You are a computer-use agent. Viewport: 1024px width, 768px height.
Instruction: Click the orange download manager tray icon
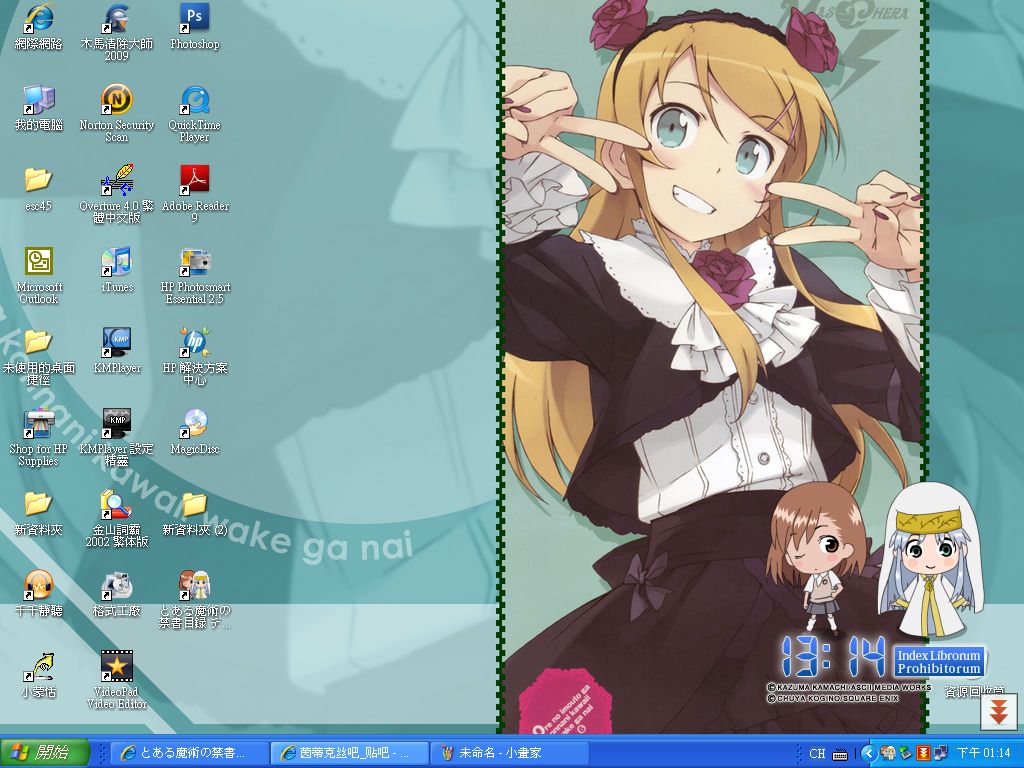(923, 754)
